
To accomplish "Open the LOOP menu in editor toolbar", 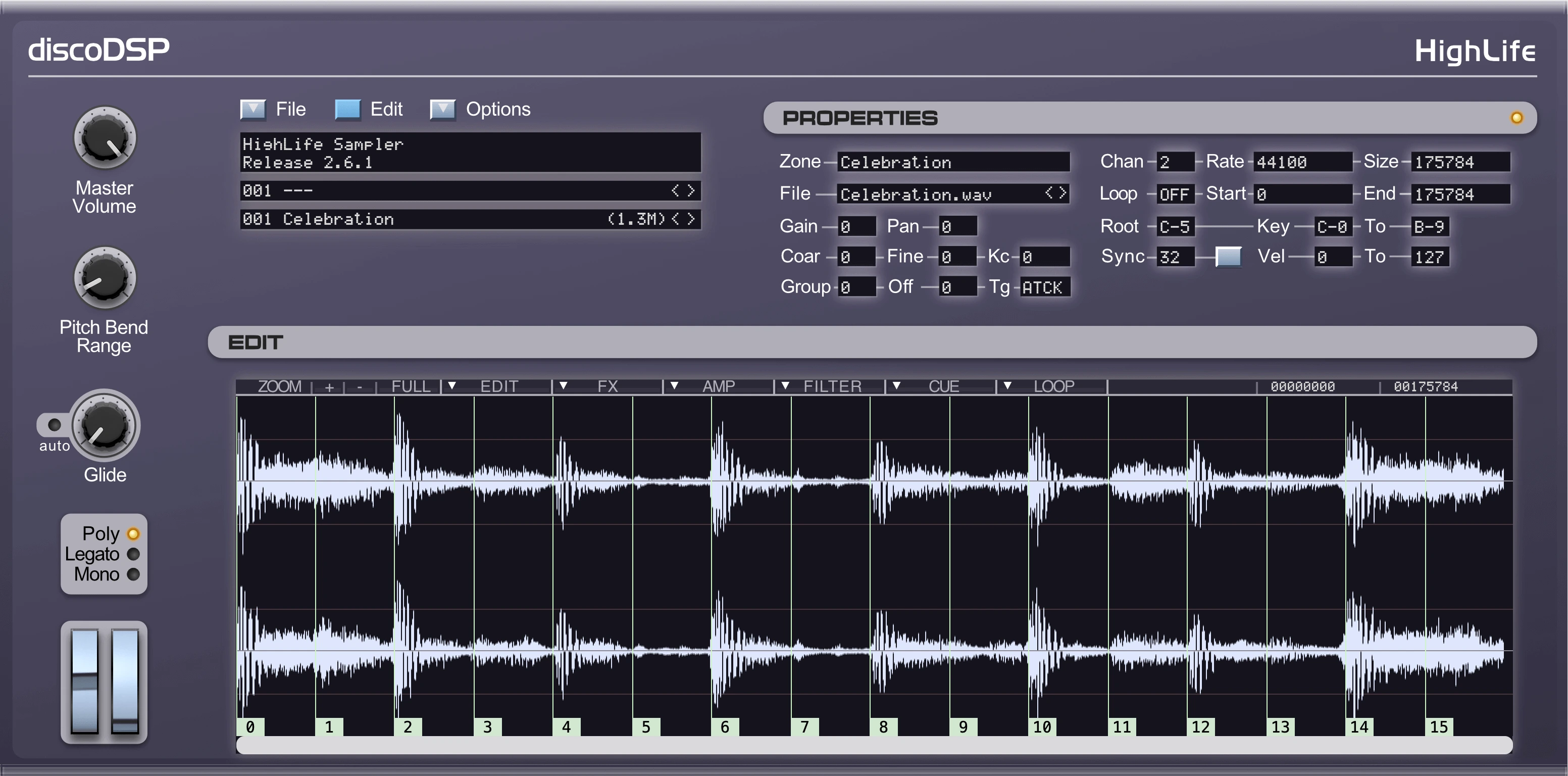I will click(x=1053, y=386).
